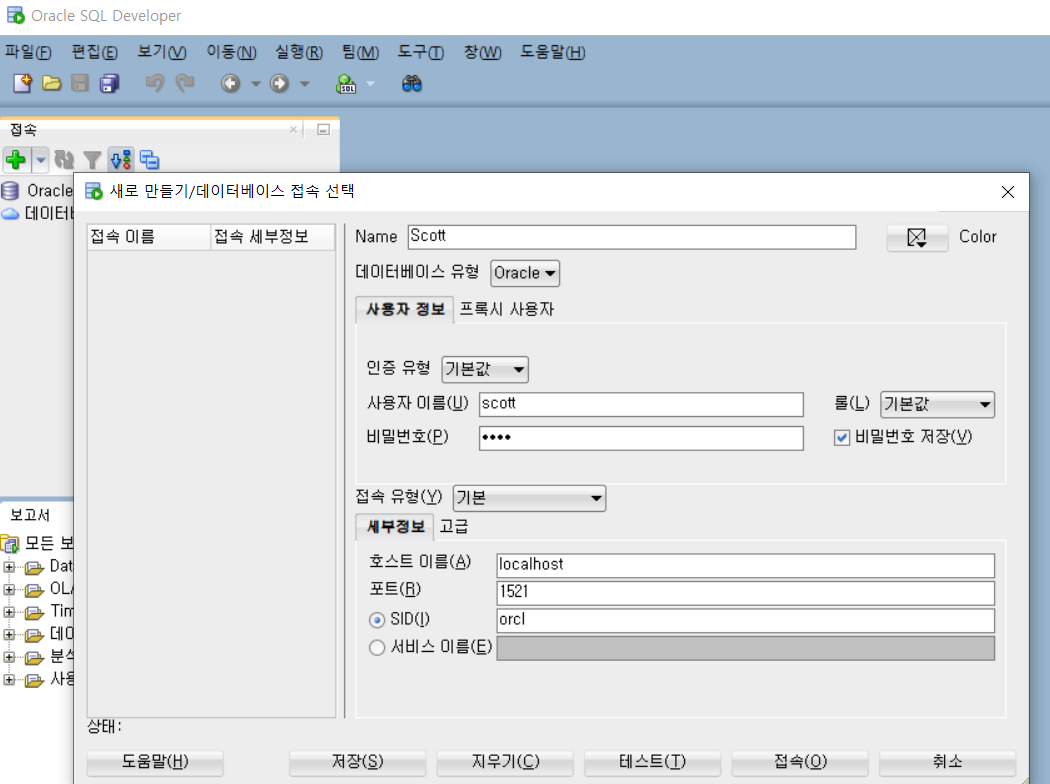Add new connection with green plus

tap(16, 160)
